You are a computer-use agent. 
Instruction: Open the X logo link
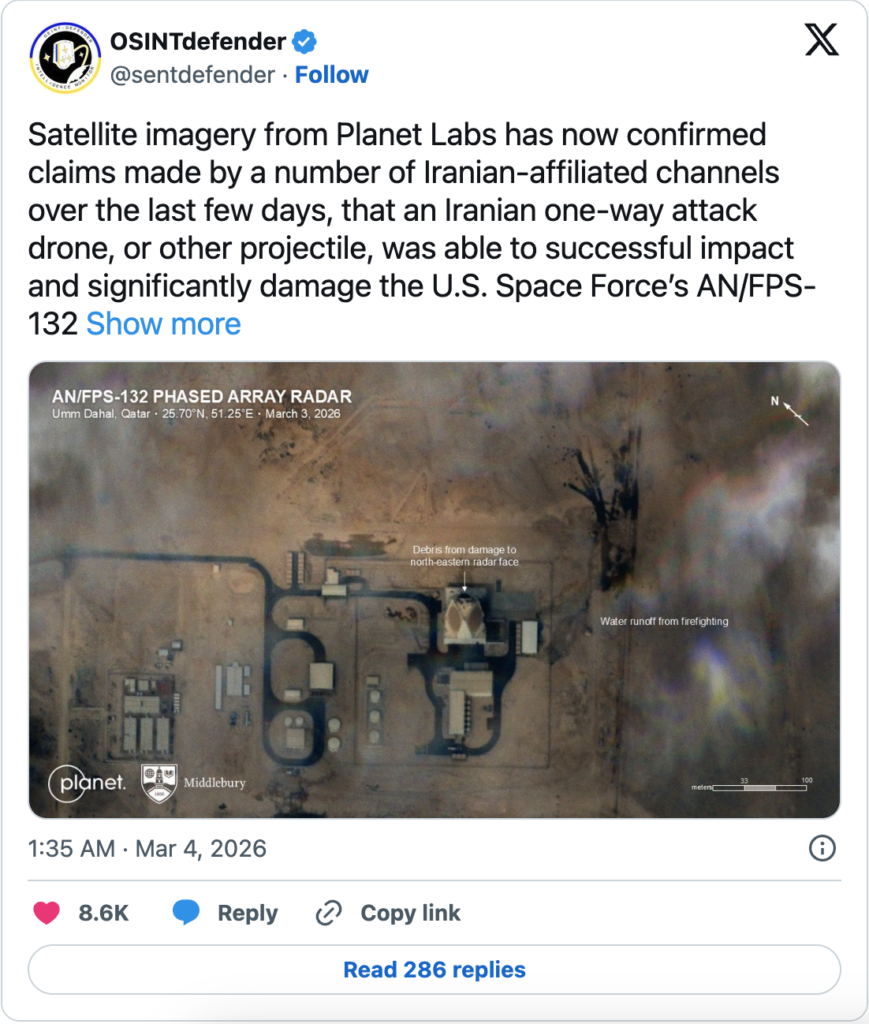click(x=821, y=40)
